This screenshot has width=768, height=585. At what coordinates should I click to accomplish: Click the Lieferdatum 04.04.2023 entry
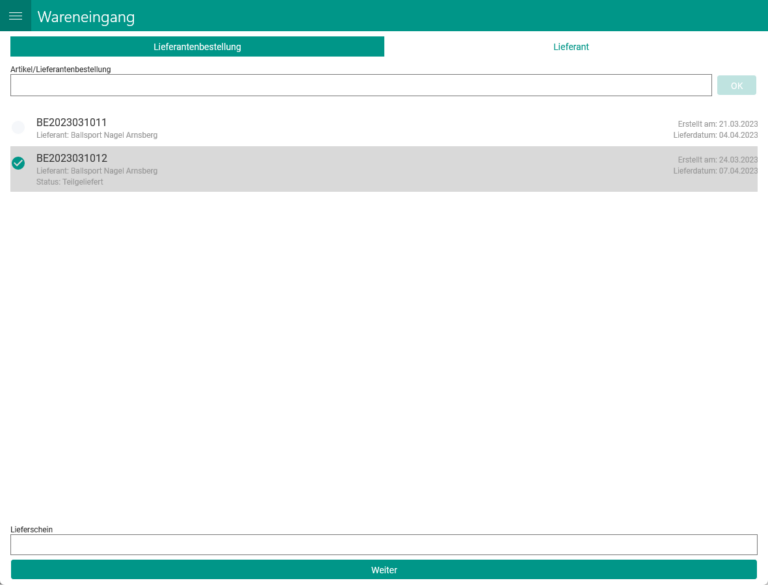[x=715, y=135]
